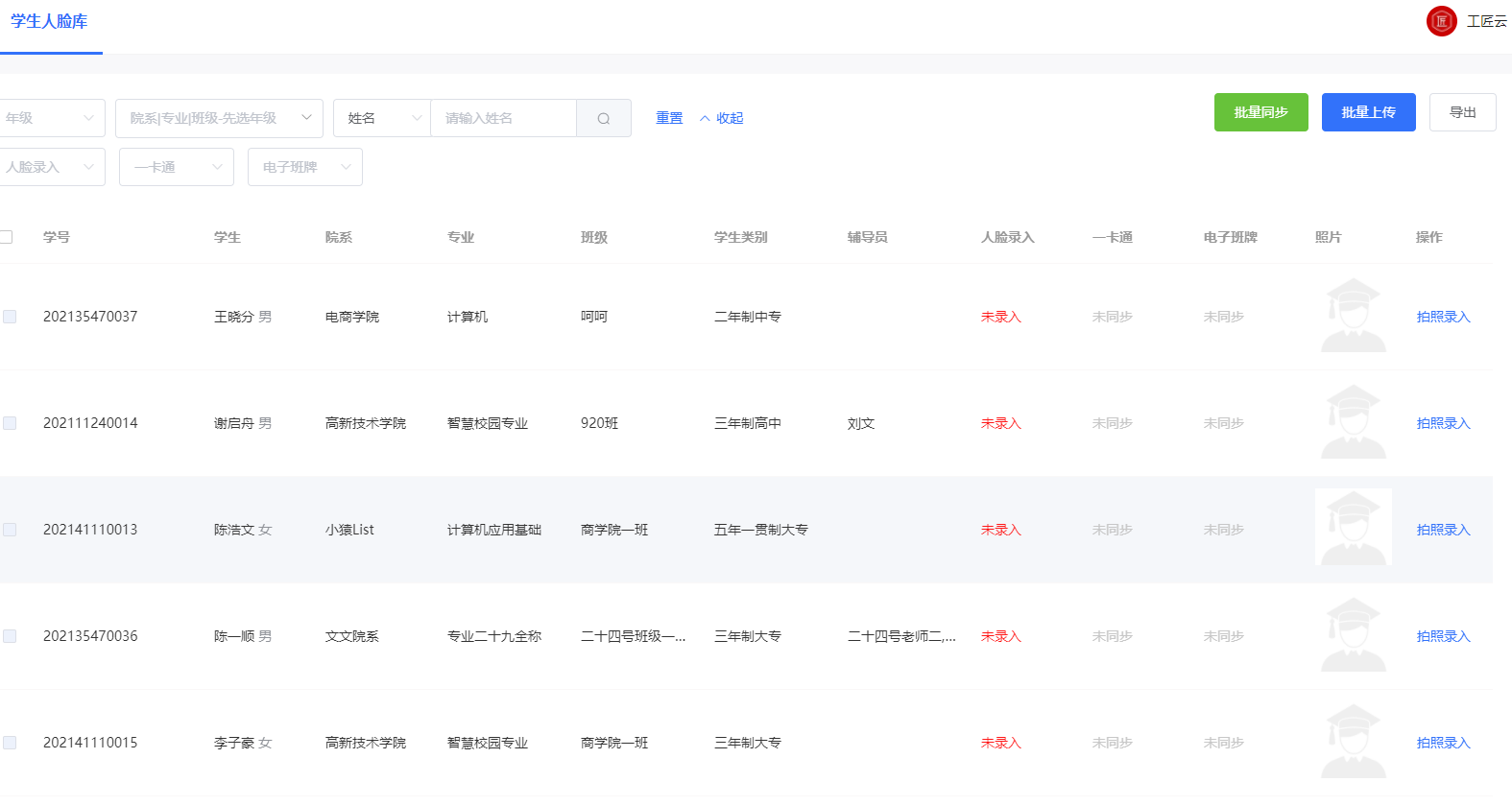Click 拍照录入 for 谢启舟
The image size is (1512, 806).
pyautogui.click(x=1444, y=423)
